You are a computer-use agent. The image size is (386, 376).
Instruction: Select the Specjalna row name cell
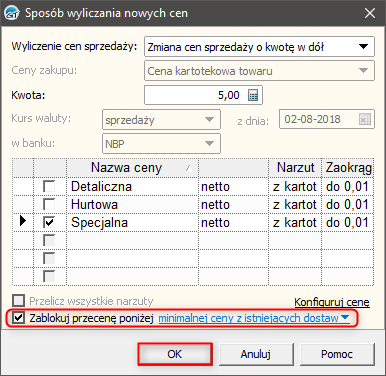132,222
